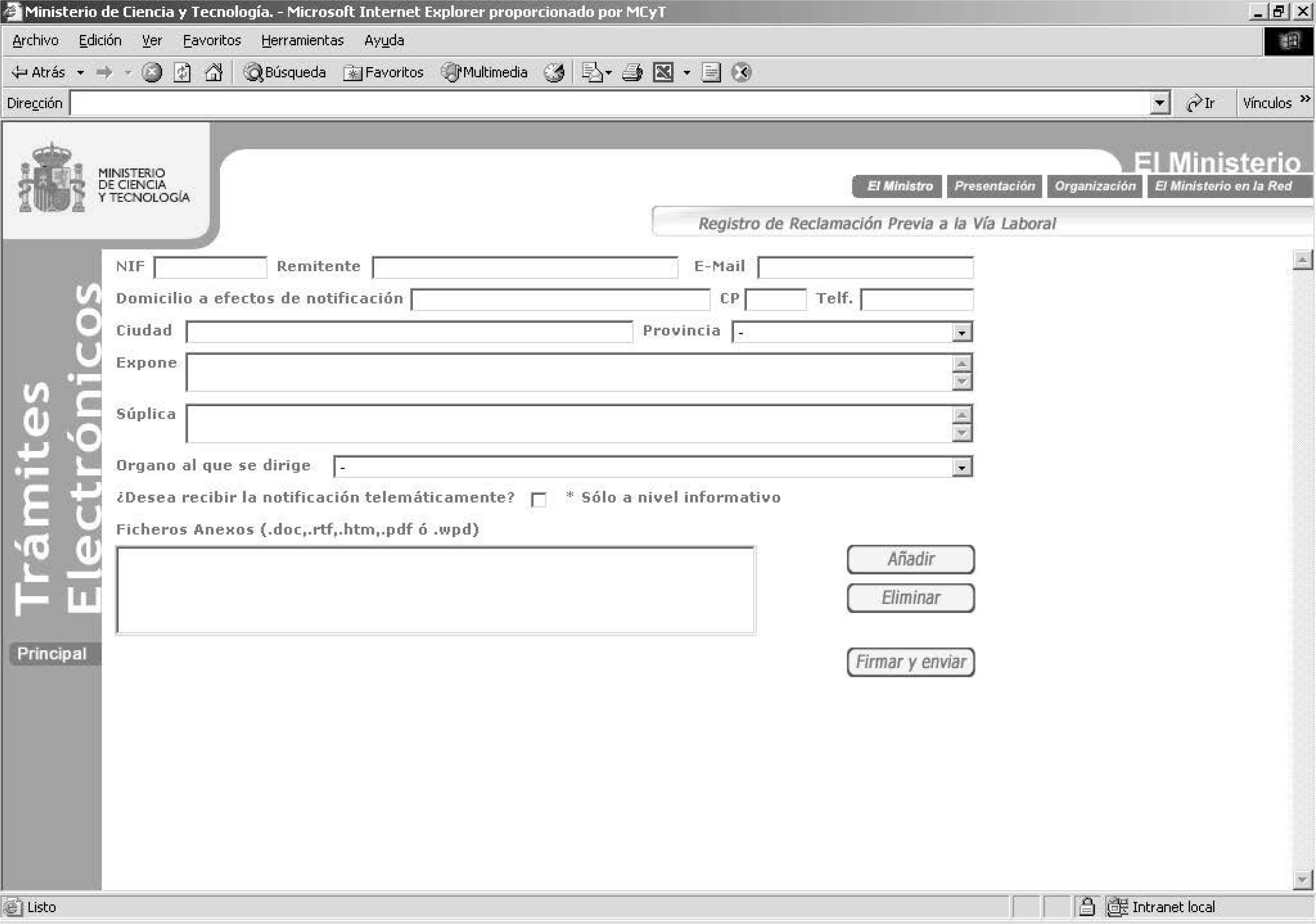Click the Dirección address bar field
The image size is (1316, 924).
pyautogui.click(x=609, y=104)
